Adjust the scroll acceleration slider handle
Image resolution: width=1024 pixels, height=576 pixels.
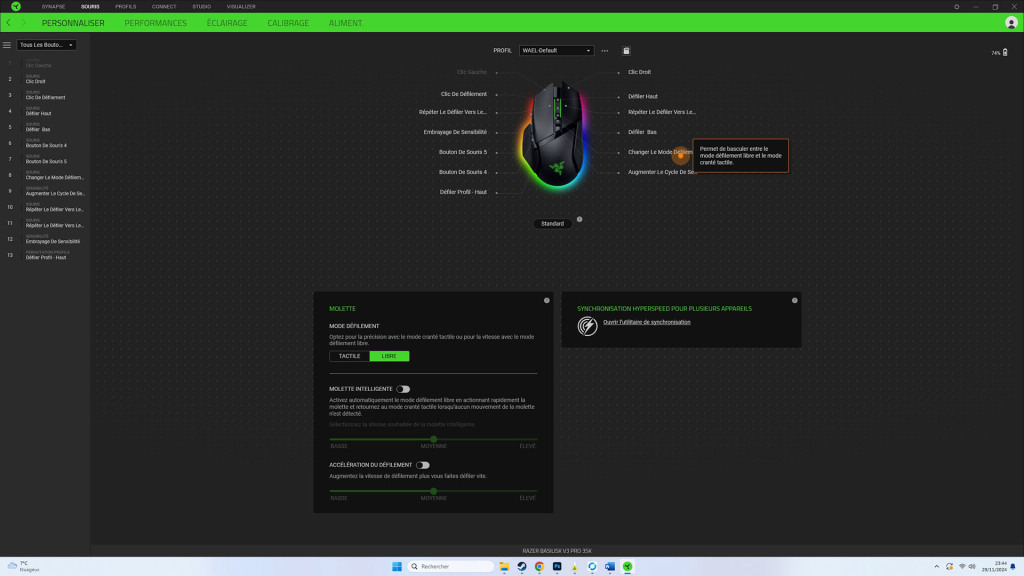[434, 491]
